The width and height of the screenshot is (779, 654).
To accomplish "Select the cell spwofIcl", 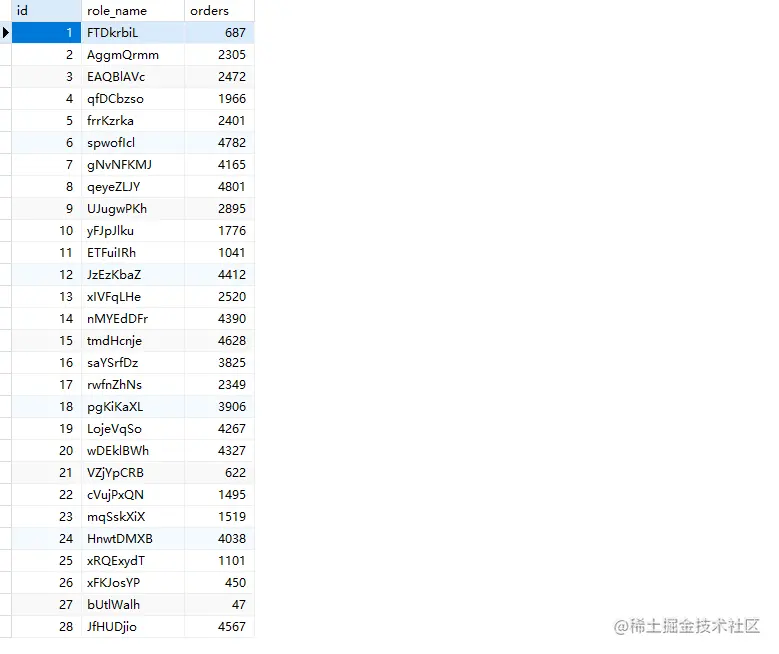I will (x=133, y=143).
